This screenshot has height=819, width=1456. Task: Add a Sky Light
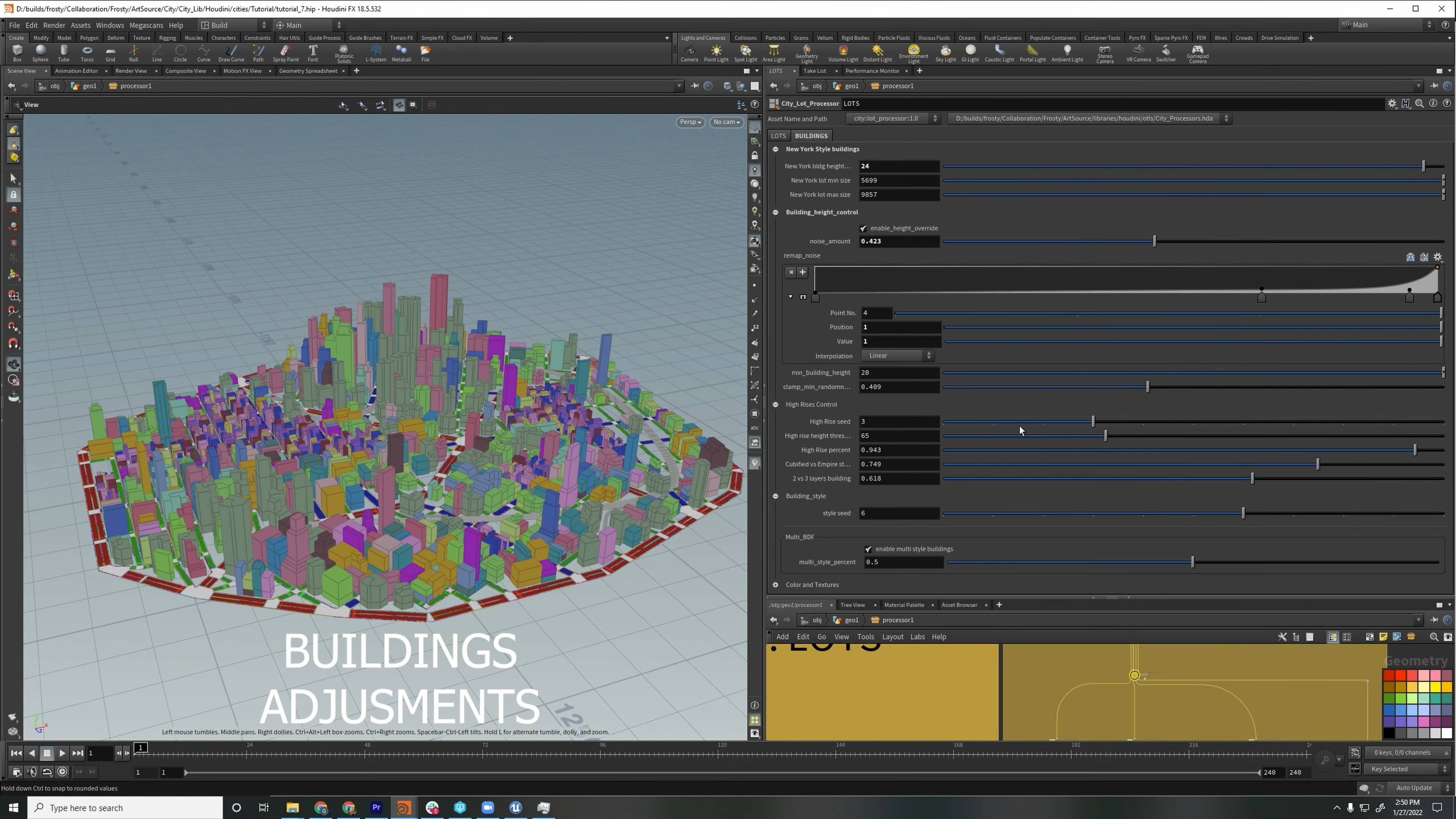(x=946, y=53)
